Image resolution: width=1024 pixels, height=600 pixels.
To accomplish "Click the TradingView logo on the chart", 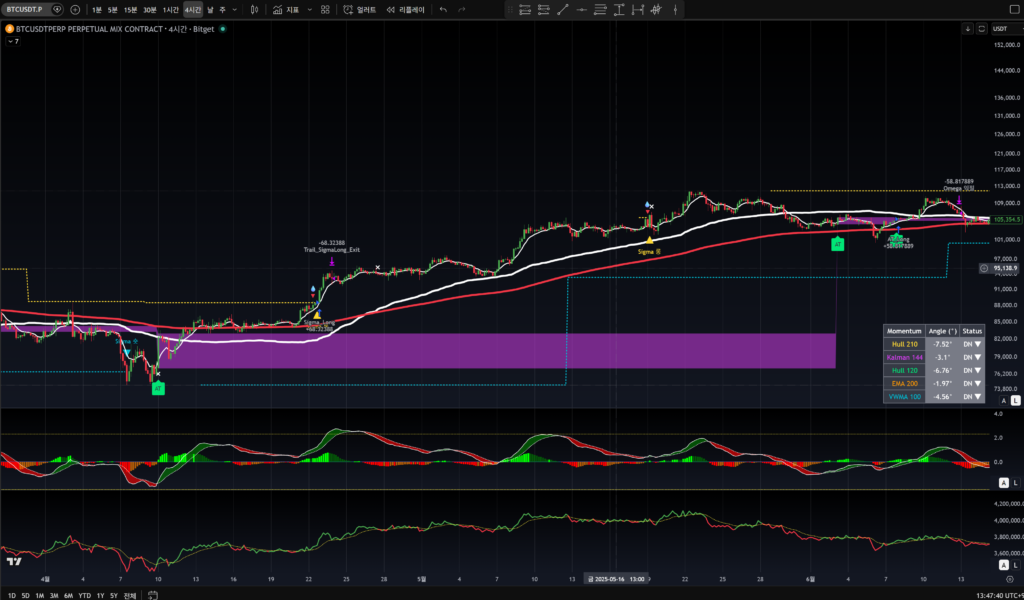I will coord(14,560).
